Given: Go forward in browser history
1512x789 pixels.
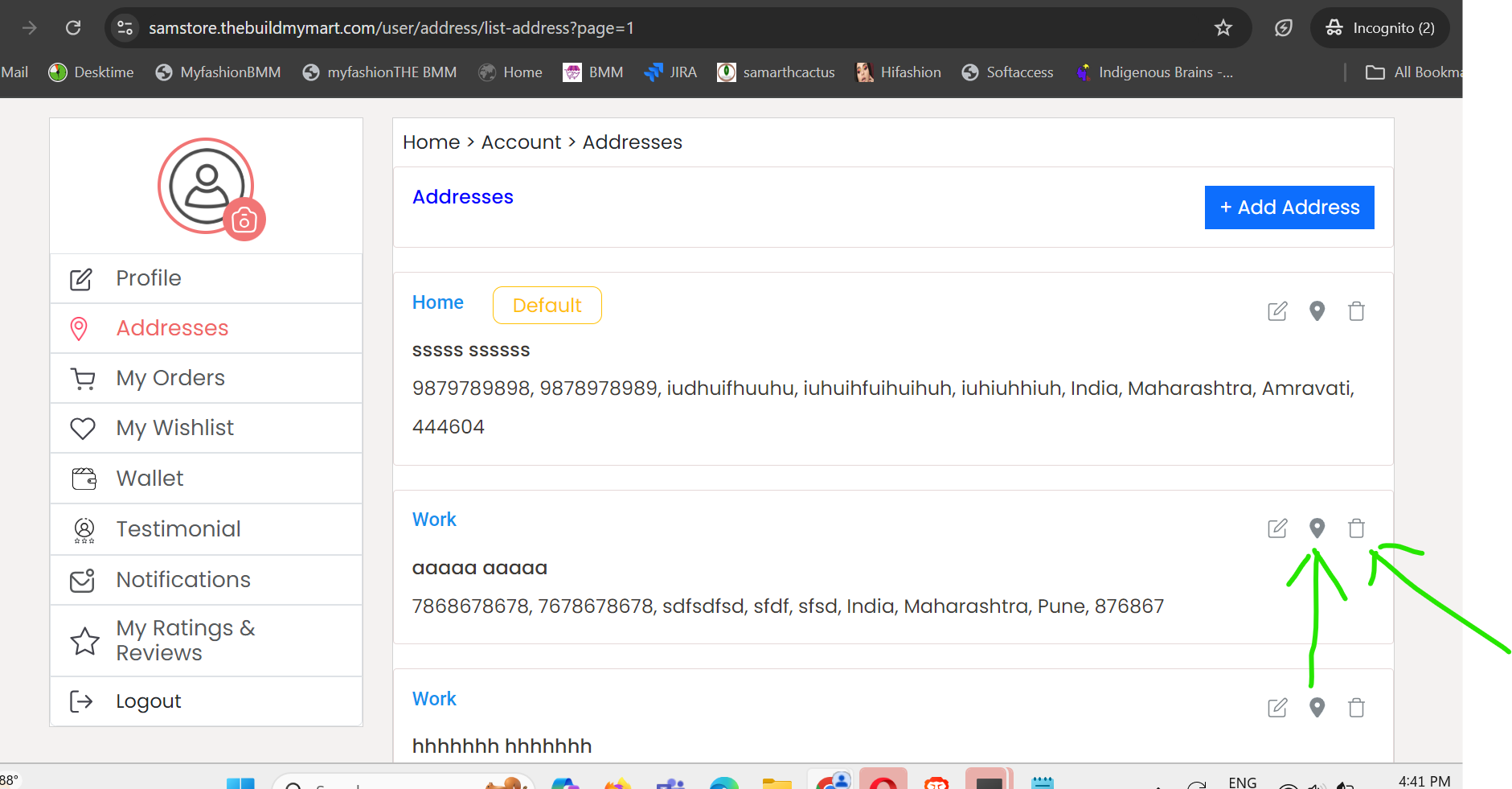Looking at the screenshot, I should click(30, 28).
